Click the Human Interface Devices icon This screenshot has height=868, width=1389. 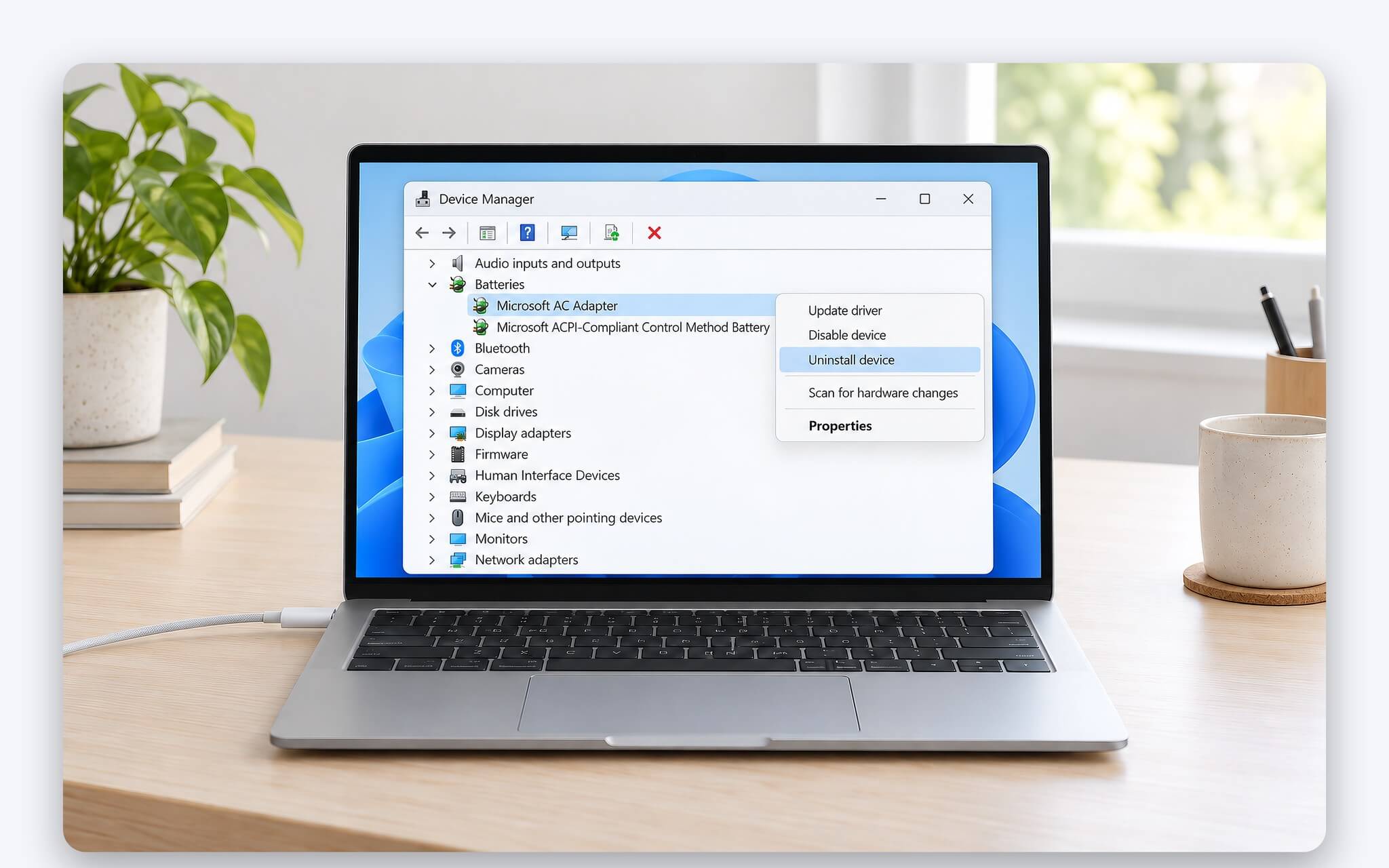tap(458, 475)
